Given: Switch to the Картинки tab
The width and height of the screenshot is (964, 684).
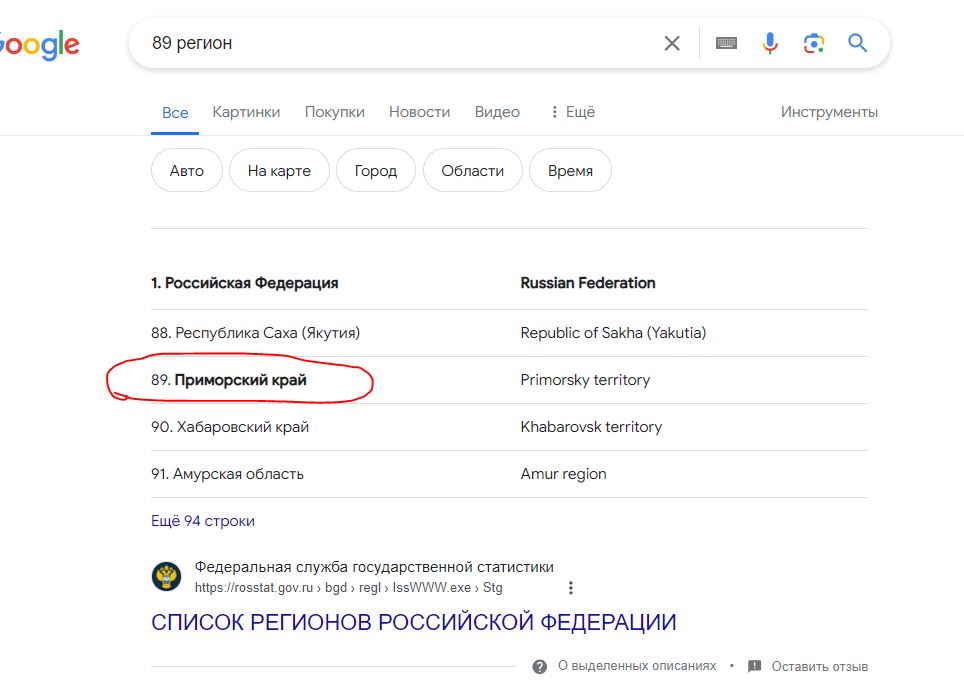Looking at the screenshot, I should pos(246,112).
